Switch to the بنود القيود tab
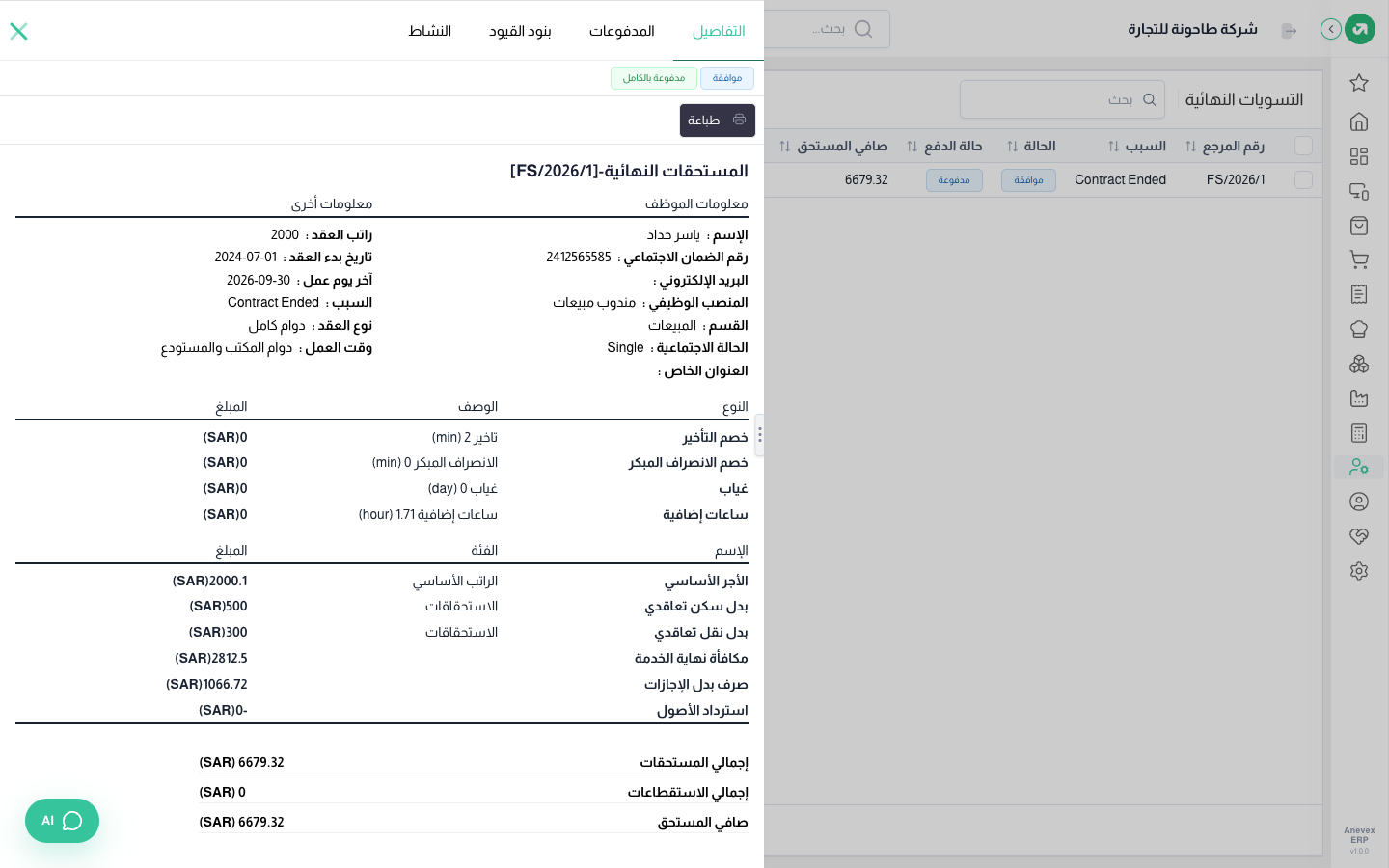 tap(520, 31)
